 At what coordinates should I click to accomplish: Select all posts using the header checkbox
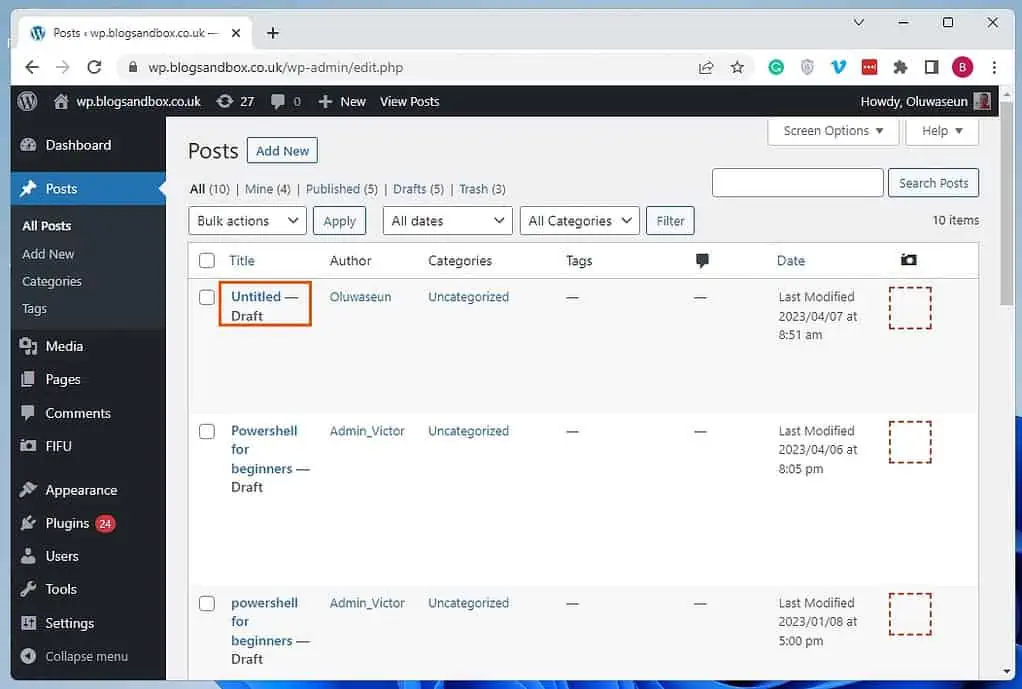pos(207,259)
